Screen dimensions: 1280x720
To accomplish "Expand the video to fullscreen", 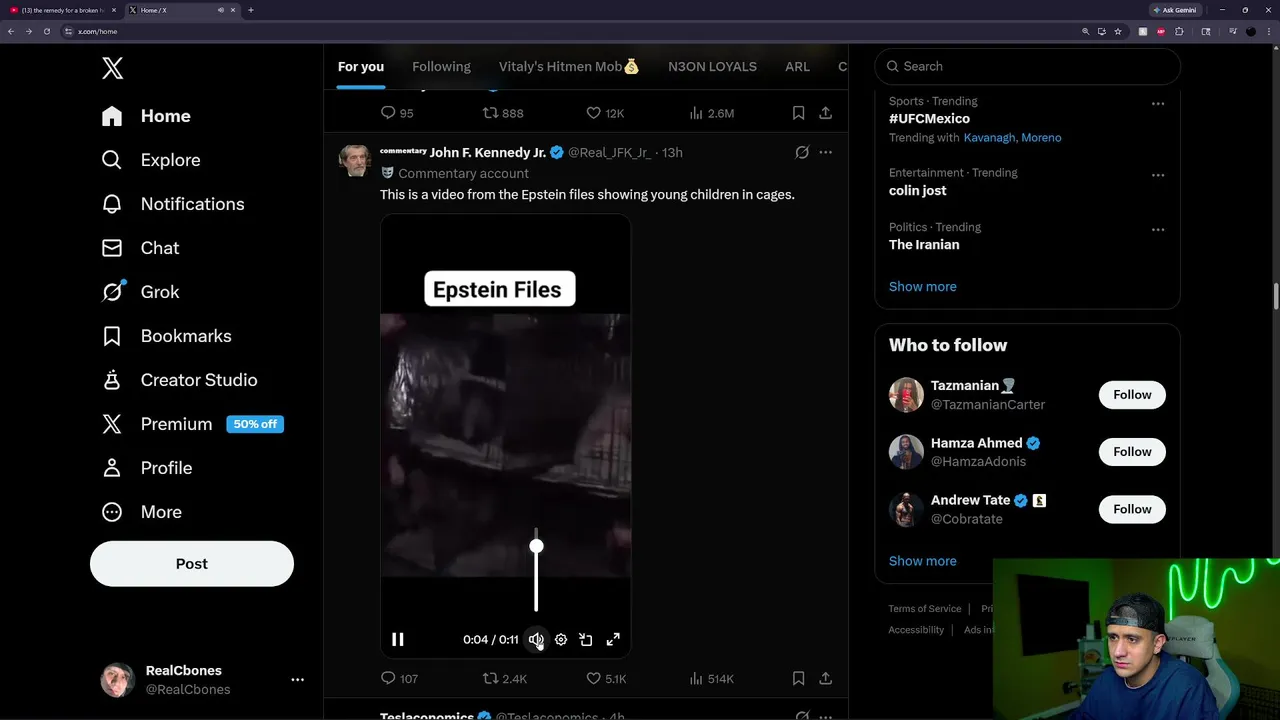I will (x=613, y=640).
